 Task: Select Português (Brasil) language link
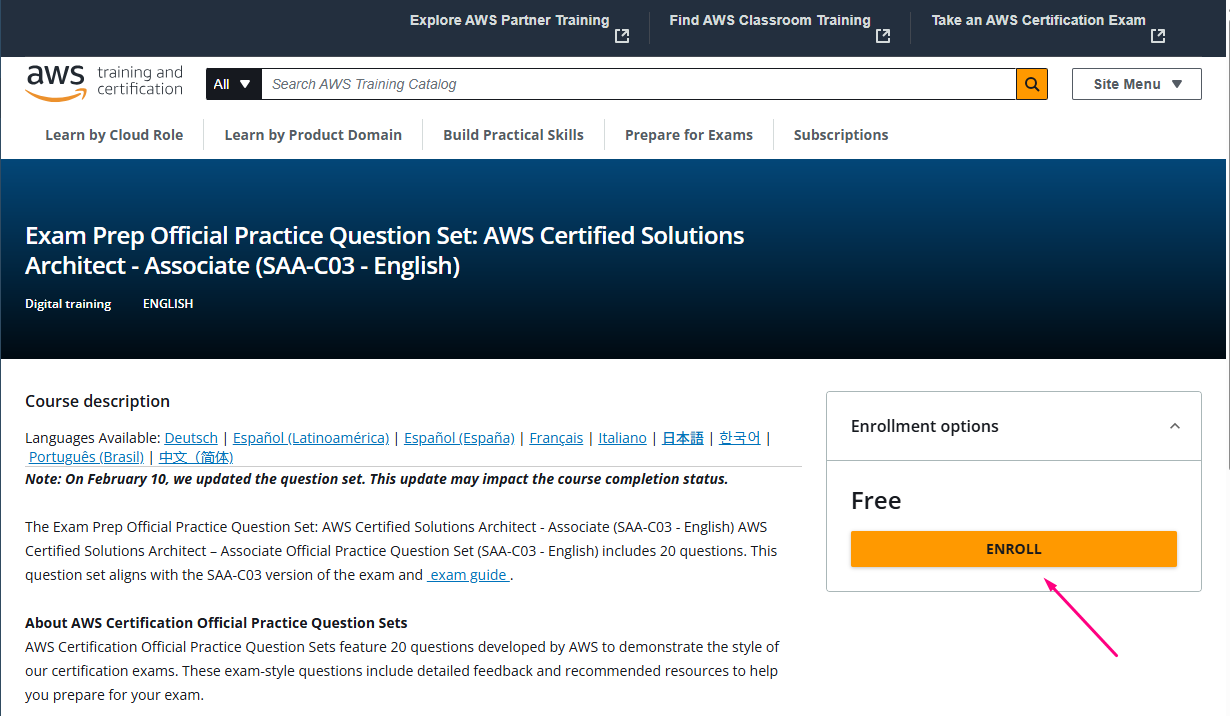click(86, 457)
